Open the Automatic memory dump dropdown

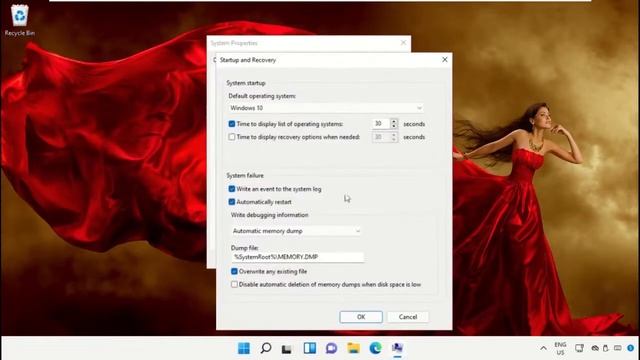(296, 231)
